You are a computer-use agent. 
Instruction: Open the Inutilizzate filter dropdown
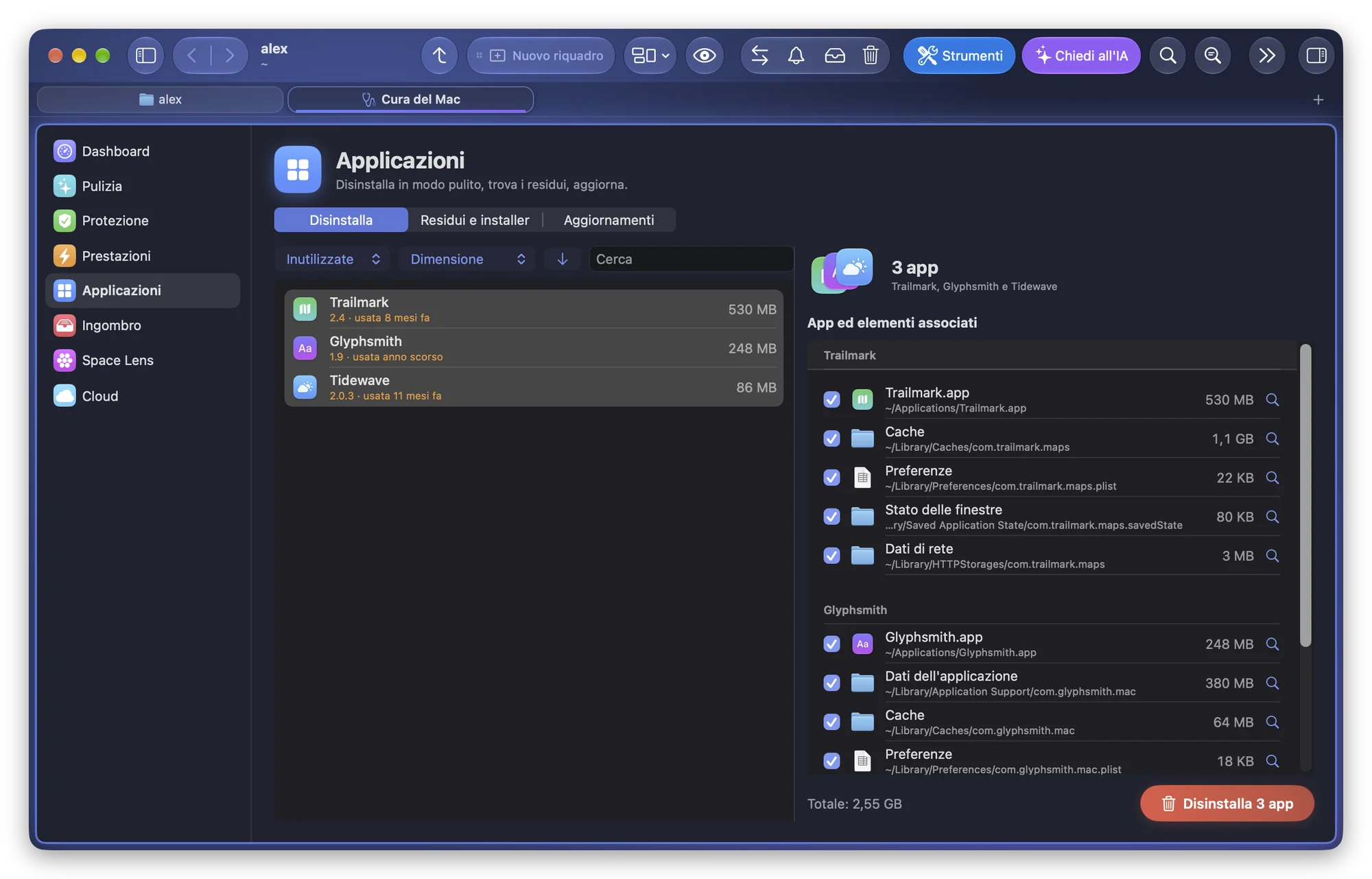coord(333,259)
